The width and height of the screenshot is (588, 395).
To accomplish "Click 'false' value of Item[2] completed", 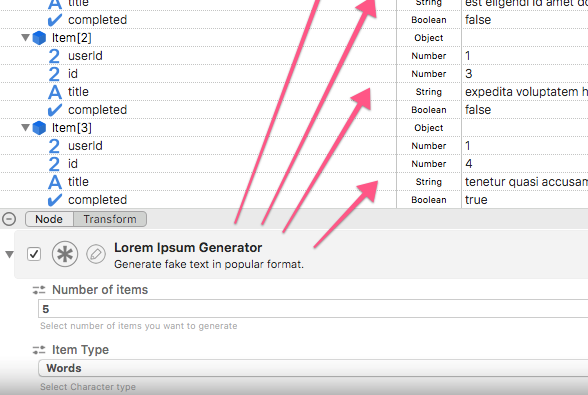I will click(478, 110).
